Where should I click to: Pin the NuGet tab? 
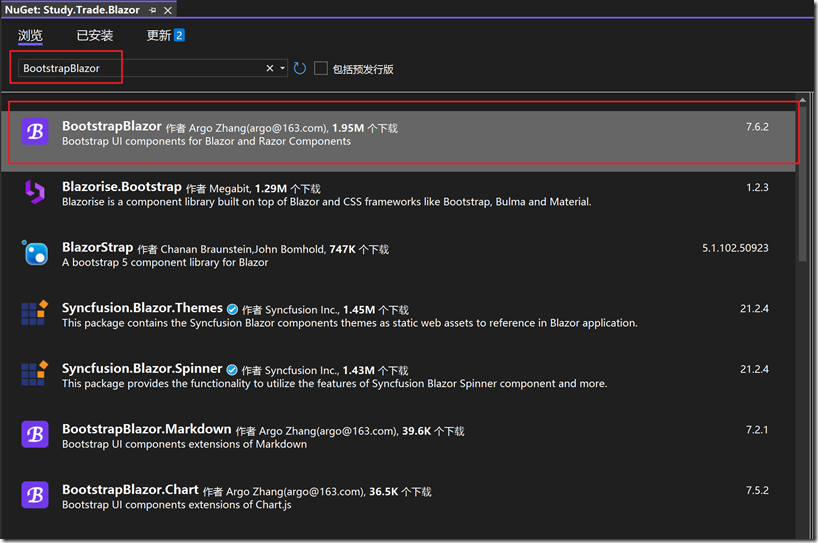coord(152,10)
